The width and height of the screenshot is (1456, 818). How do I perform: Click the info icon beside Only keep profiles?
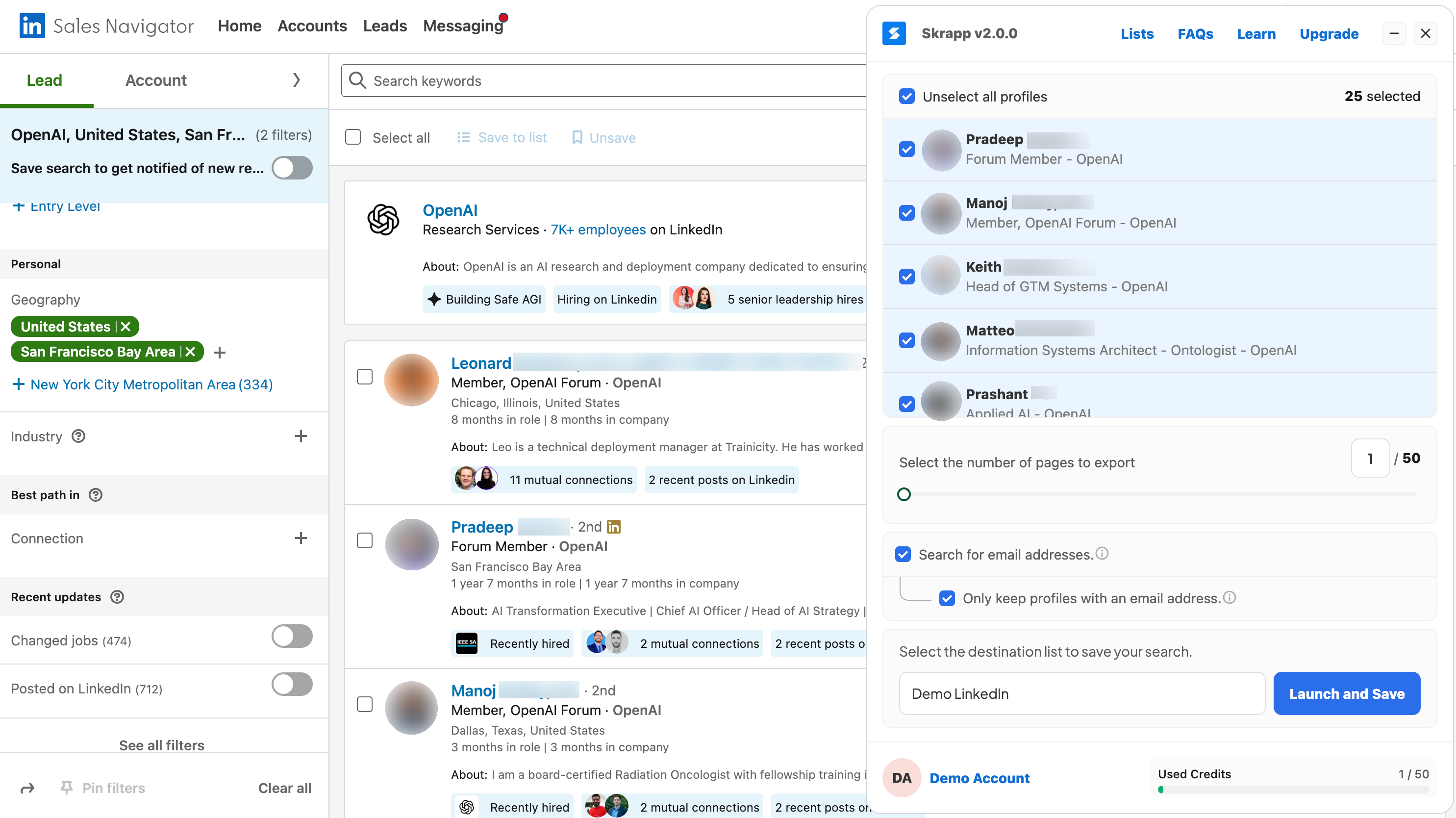1230,597
